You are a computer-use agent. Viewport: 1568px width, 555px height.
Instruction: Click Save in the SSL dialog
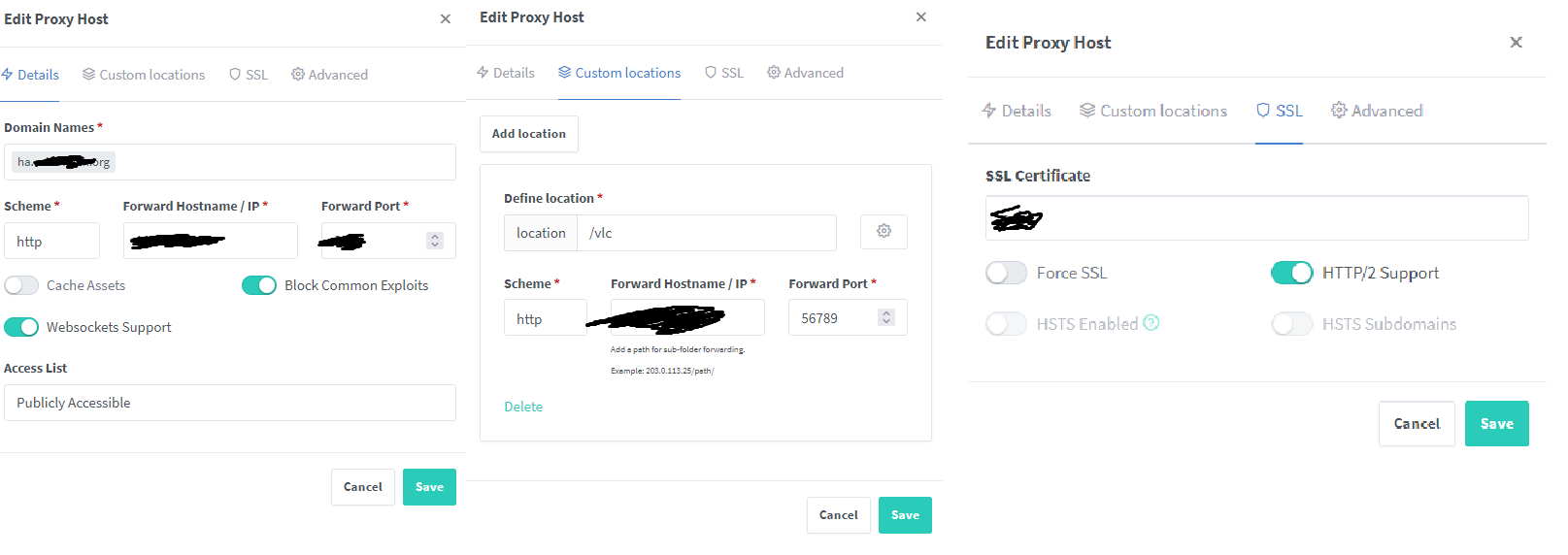1497,424
